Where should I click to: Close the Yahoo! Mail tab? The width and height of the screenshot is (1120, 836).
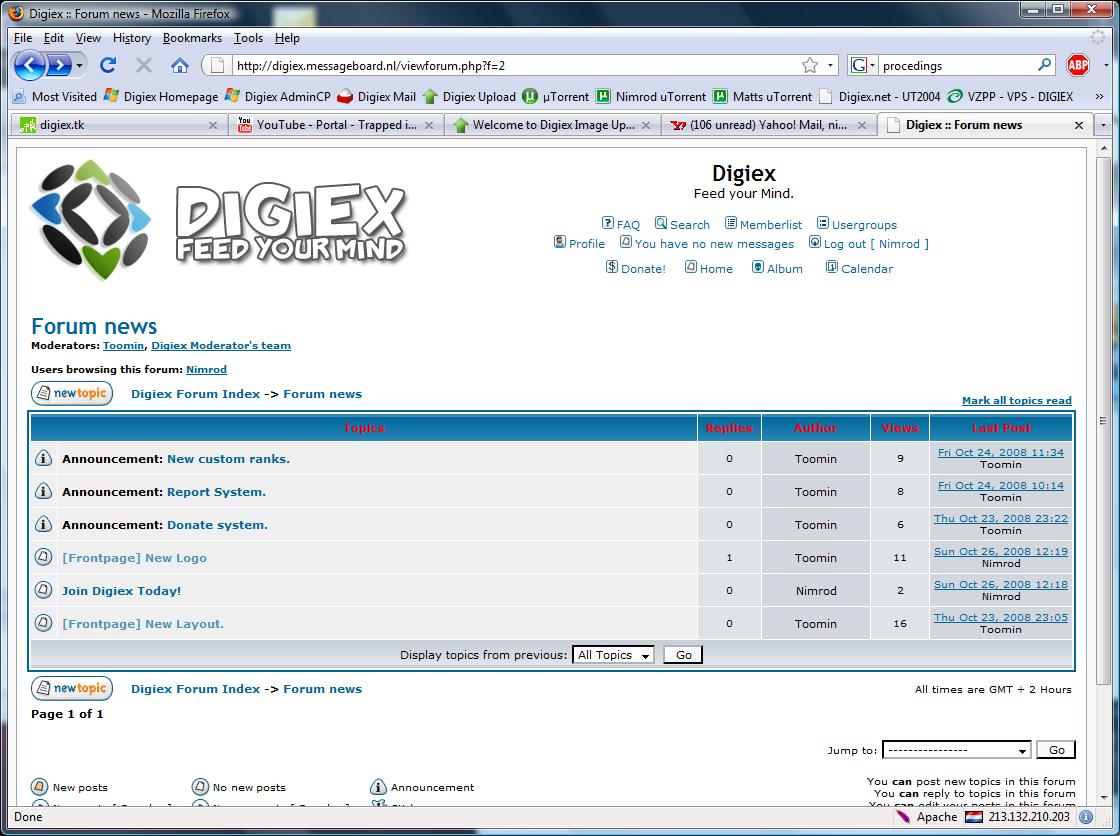(x=861, y=125)
